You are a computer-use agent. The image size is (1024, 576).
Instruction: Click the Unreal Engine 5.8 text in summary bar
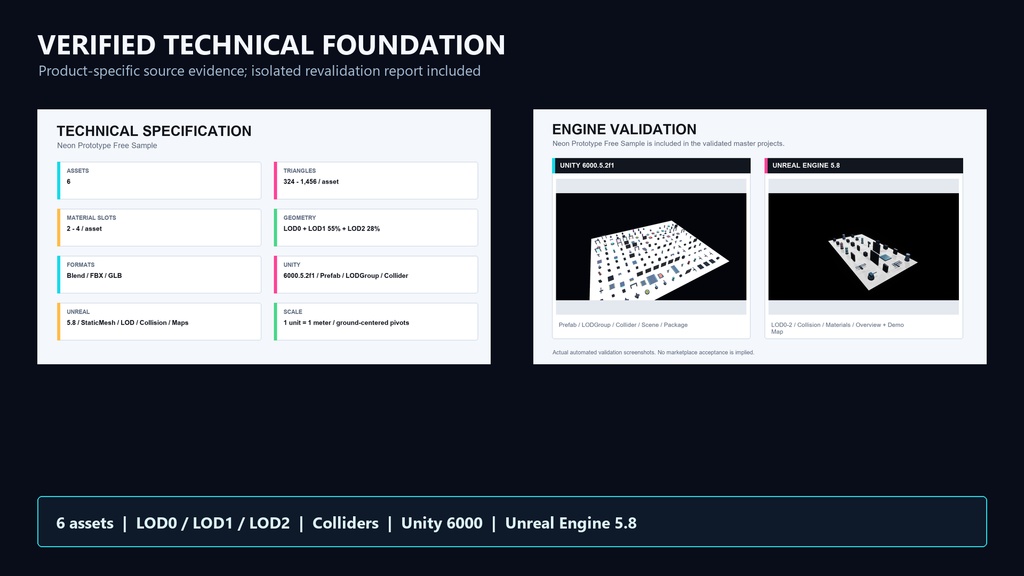(x=571, y=523)
